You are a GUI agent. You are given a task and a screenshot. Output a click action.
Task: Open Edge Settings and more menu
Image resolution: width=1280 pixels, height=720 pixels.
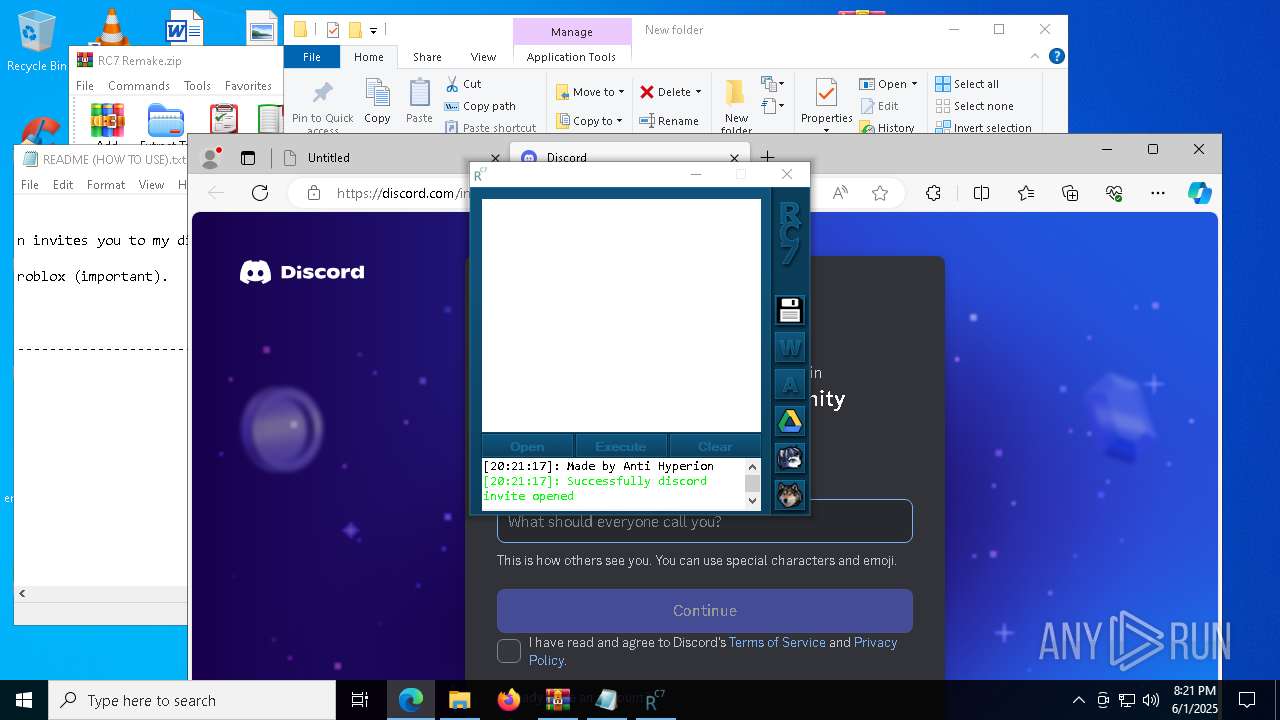(x=1158, y=193)
